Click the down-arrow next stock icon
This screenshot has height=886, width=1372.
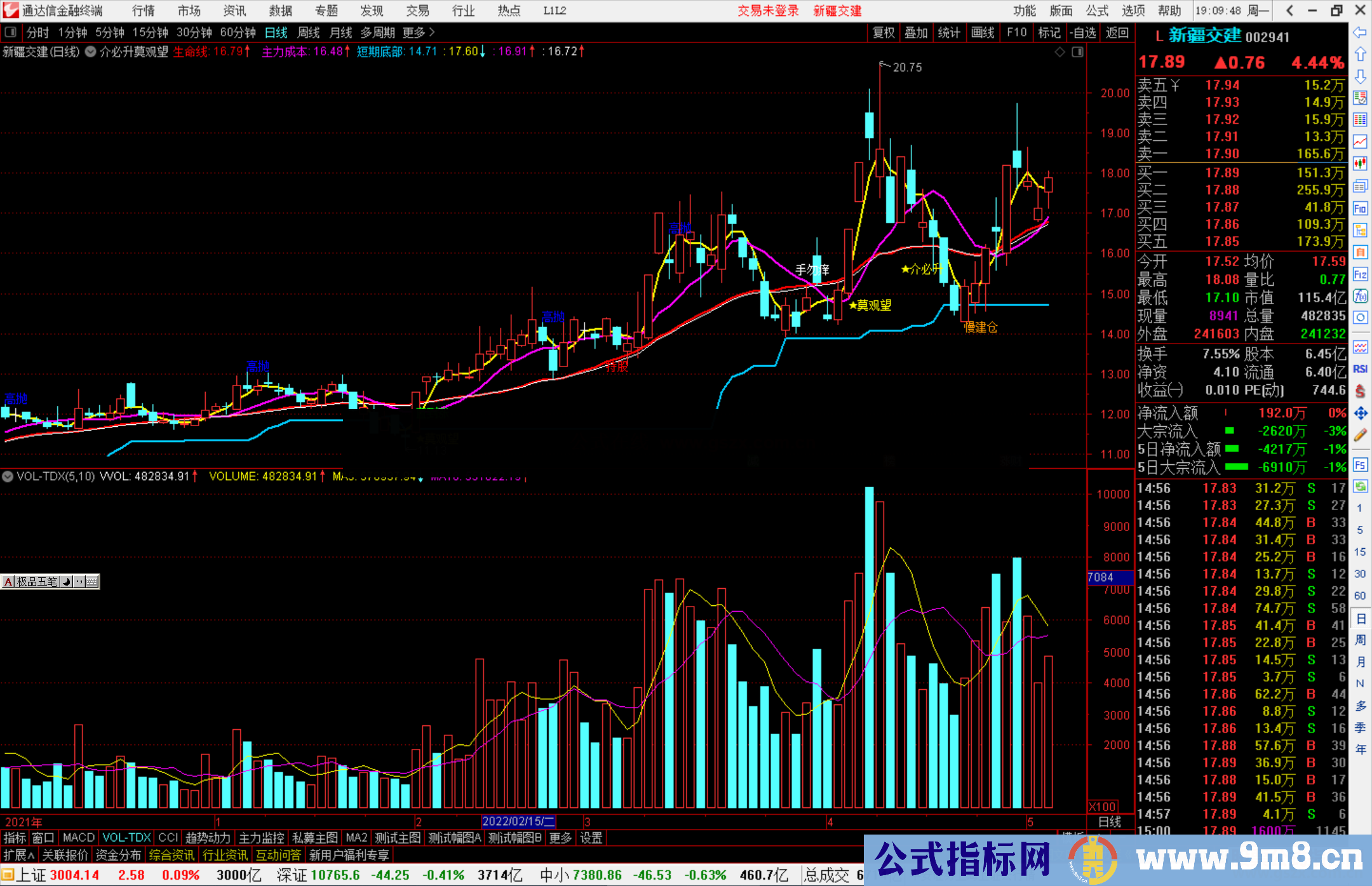click(1360, 76)
